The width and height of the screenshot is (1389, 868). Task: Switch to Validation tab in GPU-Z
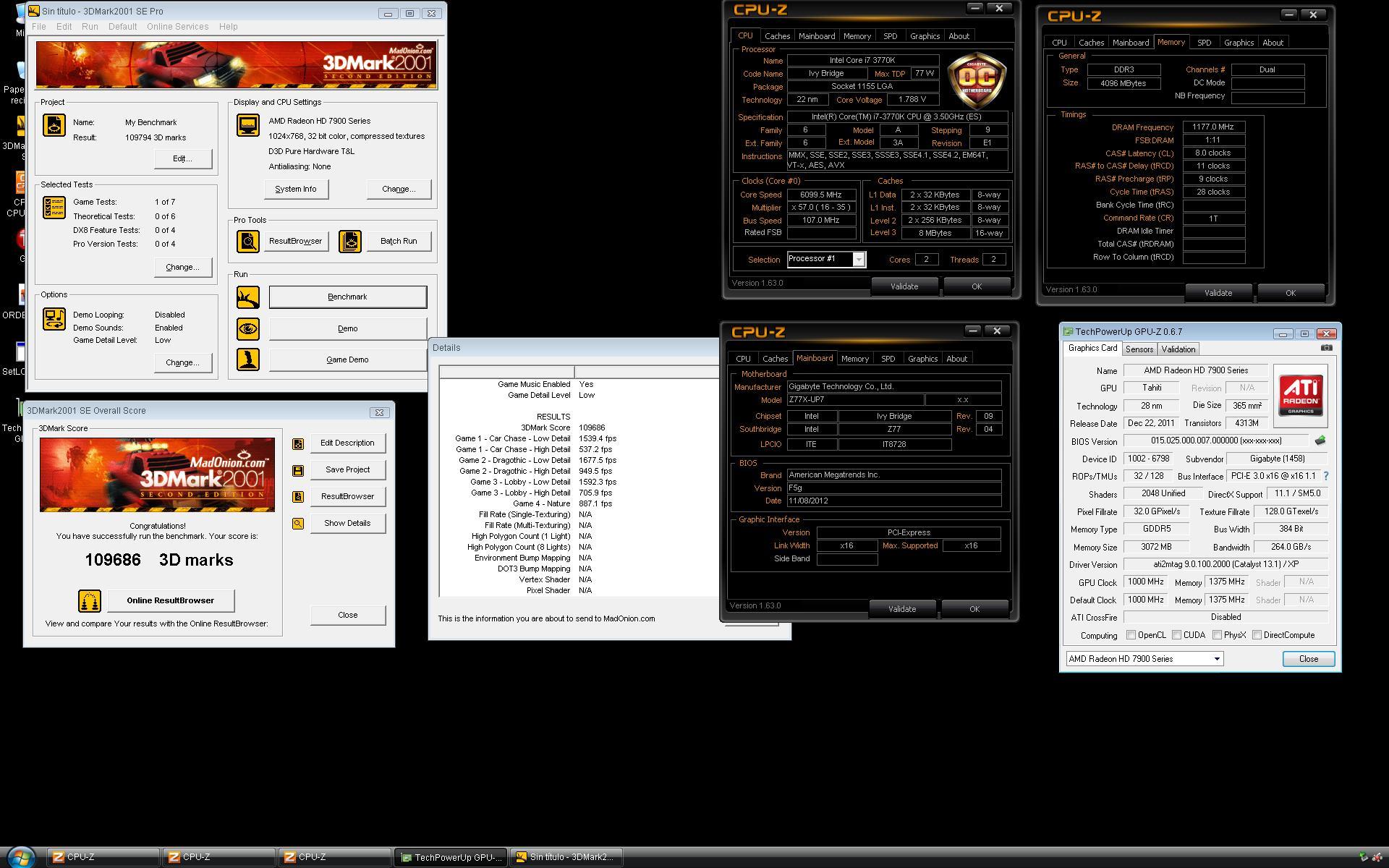click(x=1178, y=349)
